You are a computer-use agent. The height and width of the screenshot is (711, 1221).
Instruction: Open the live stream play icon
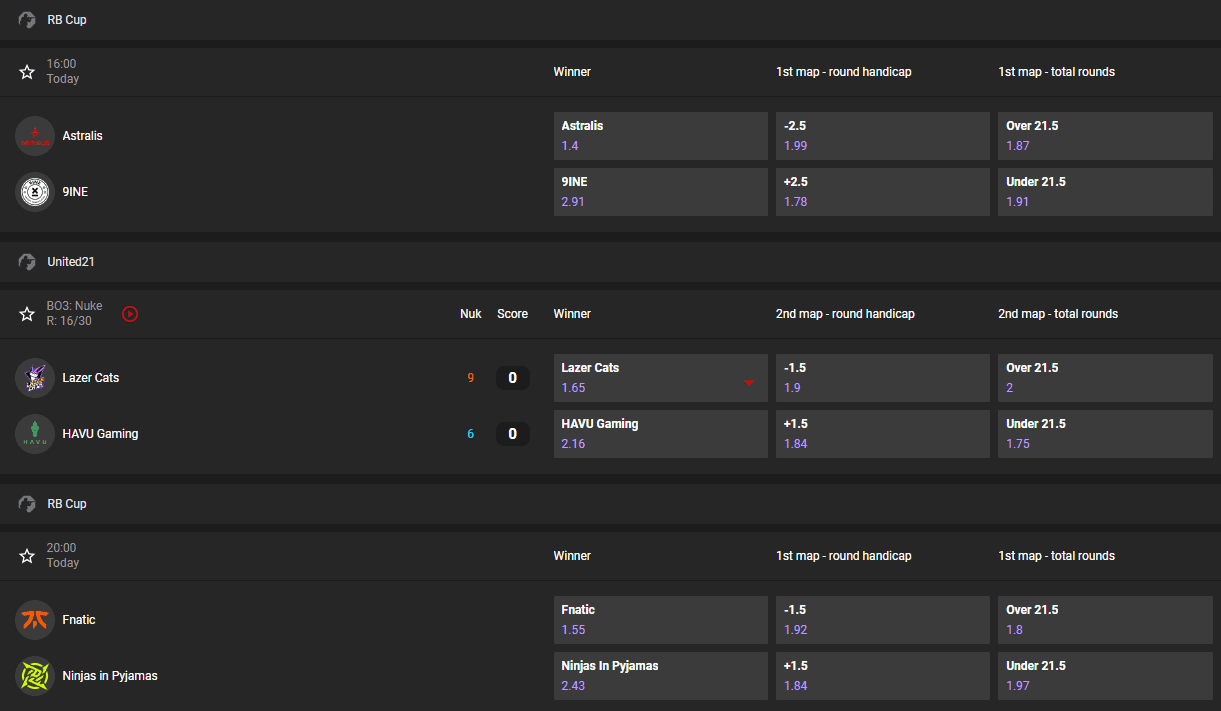coord(130,314)
